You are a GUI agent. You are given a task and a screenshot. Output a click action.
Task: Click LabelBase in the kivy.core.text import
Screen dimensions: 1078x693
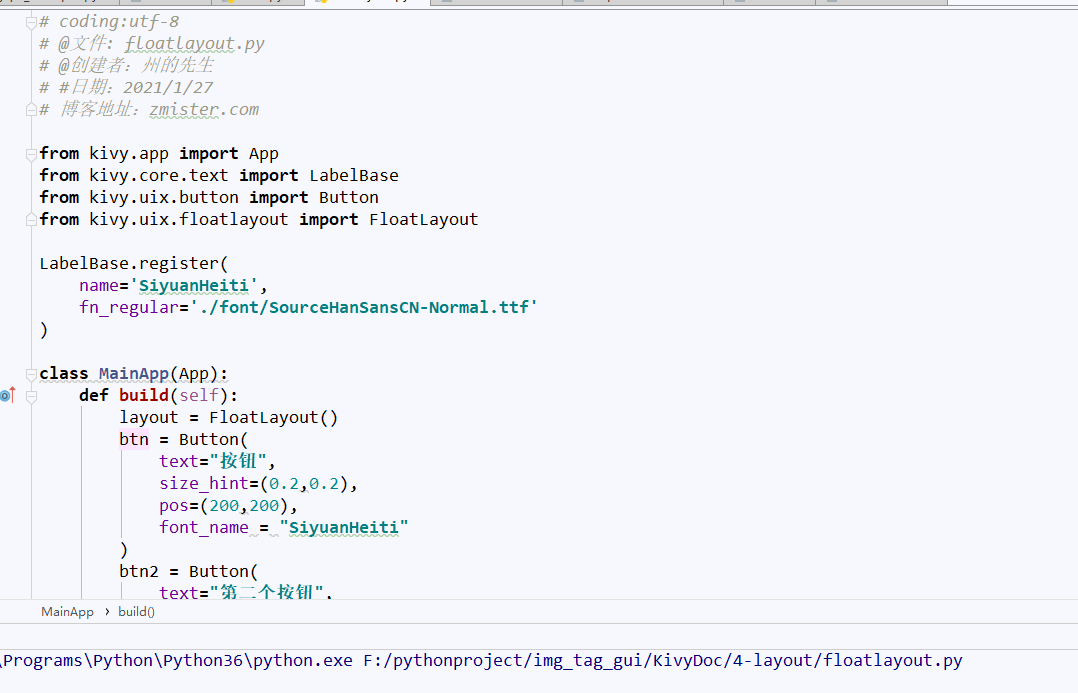(353, 175)
